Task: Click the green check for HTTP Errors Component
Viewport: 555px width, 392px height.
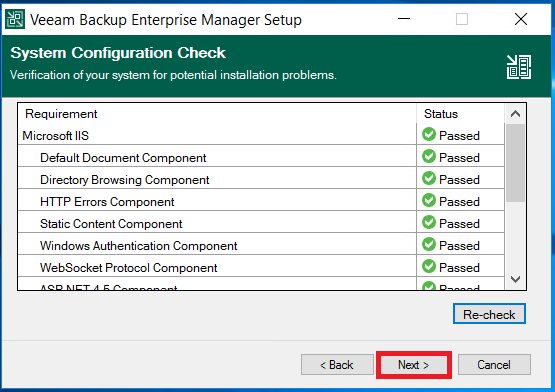Action: [x=429, y=200]
